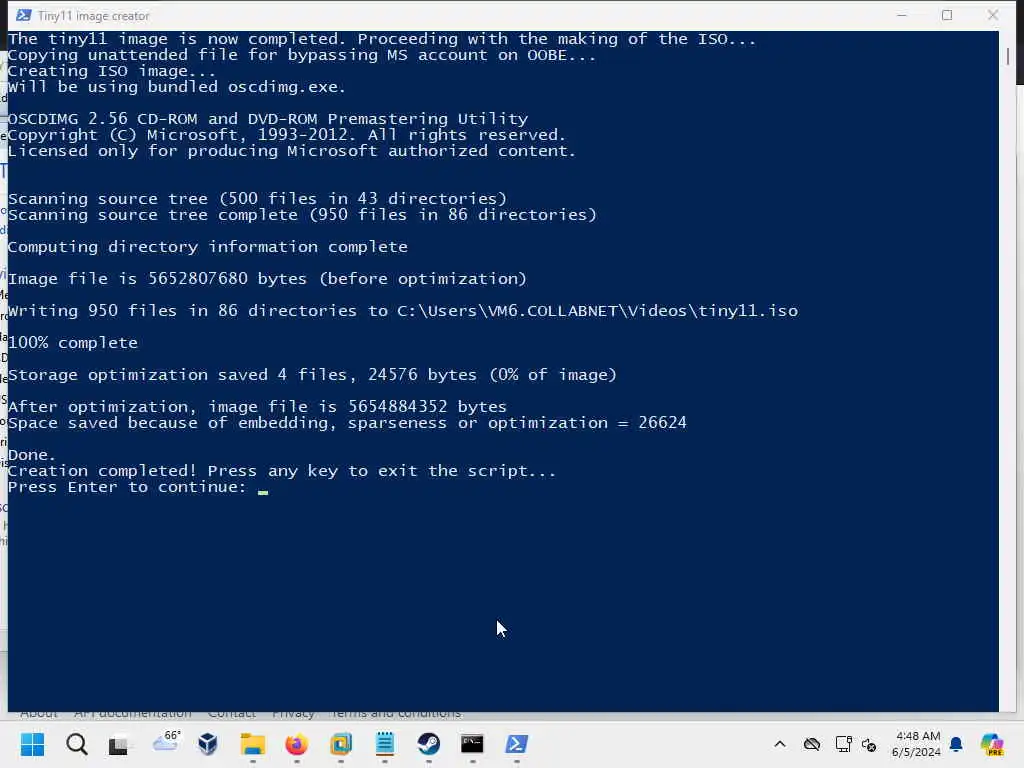
Task: Open the clock showing 4:48 AM
Action: 916,744
